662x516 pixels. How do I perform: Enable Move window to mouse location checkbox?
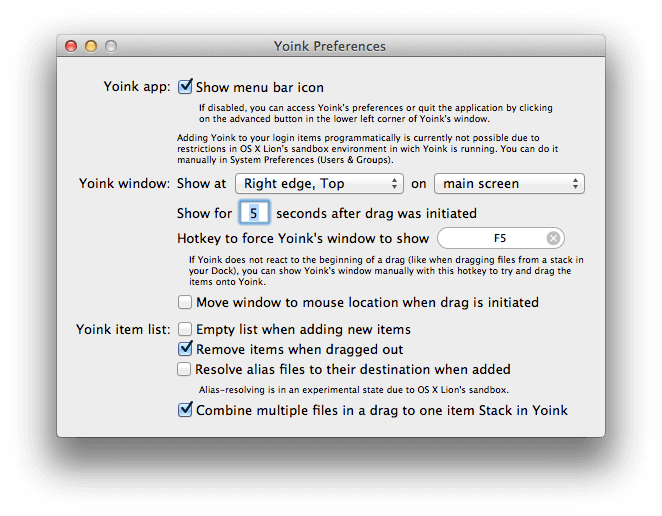[184, 302]
